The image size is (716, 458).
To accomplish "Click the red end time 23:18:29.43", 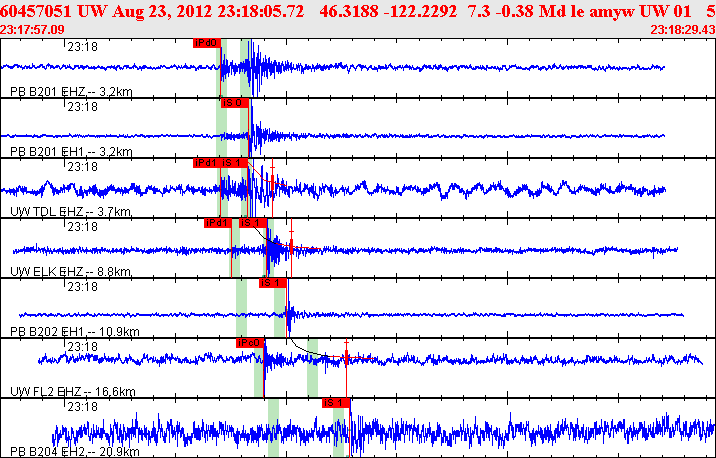I will (x=682, y=29).
